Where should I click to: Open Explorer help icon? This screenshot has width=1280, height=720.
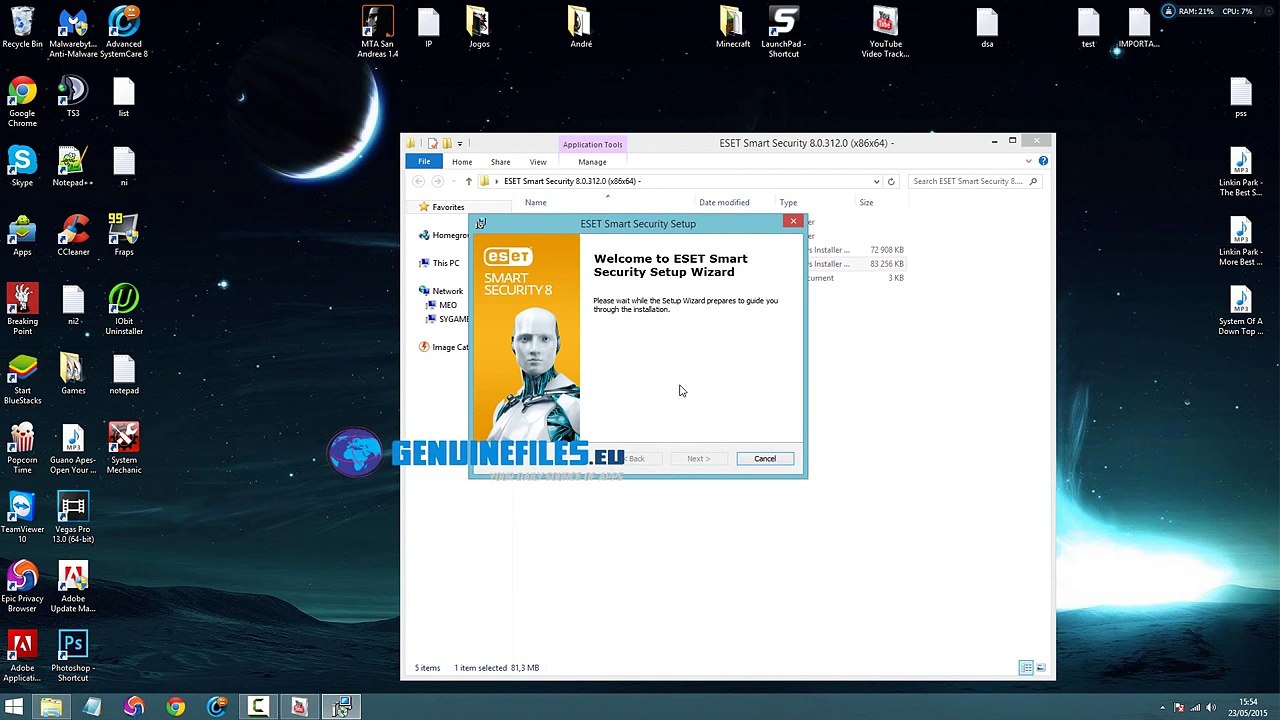(x=1043, y=161)
